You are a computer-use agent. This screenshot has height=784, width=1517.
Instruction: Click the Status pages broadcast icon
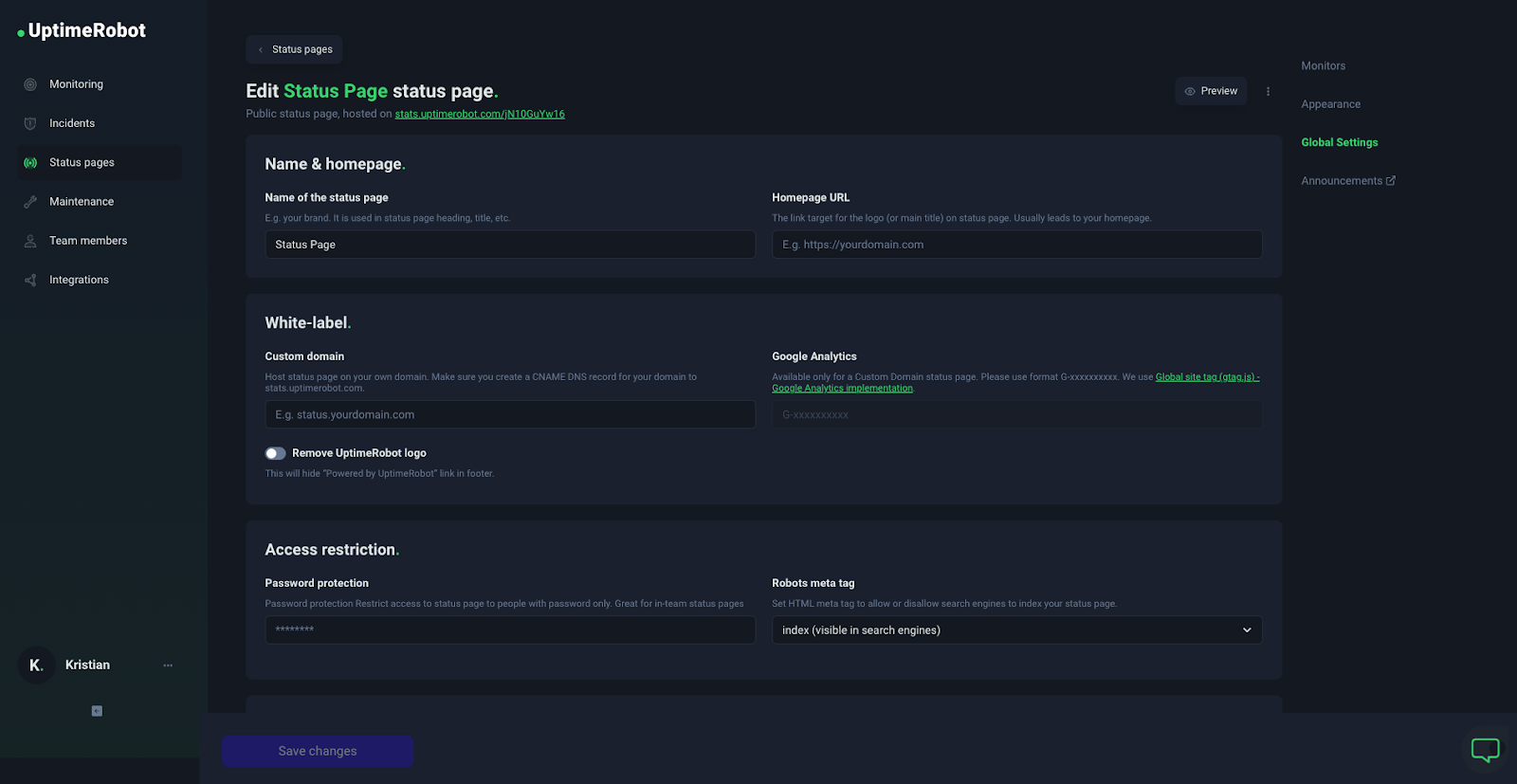pos(30,162)
